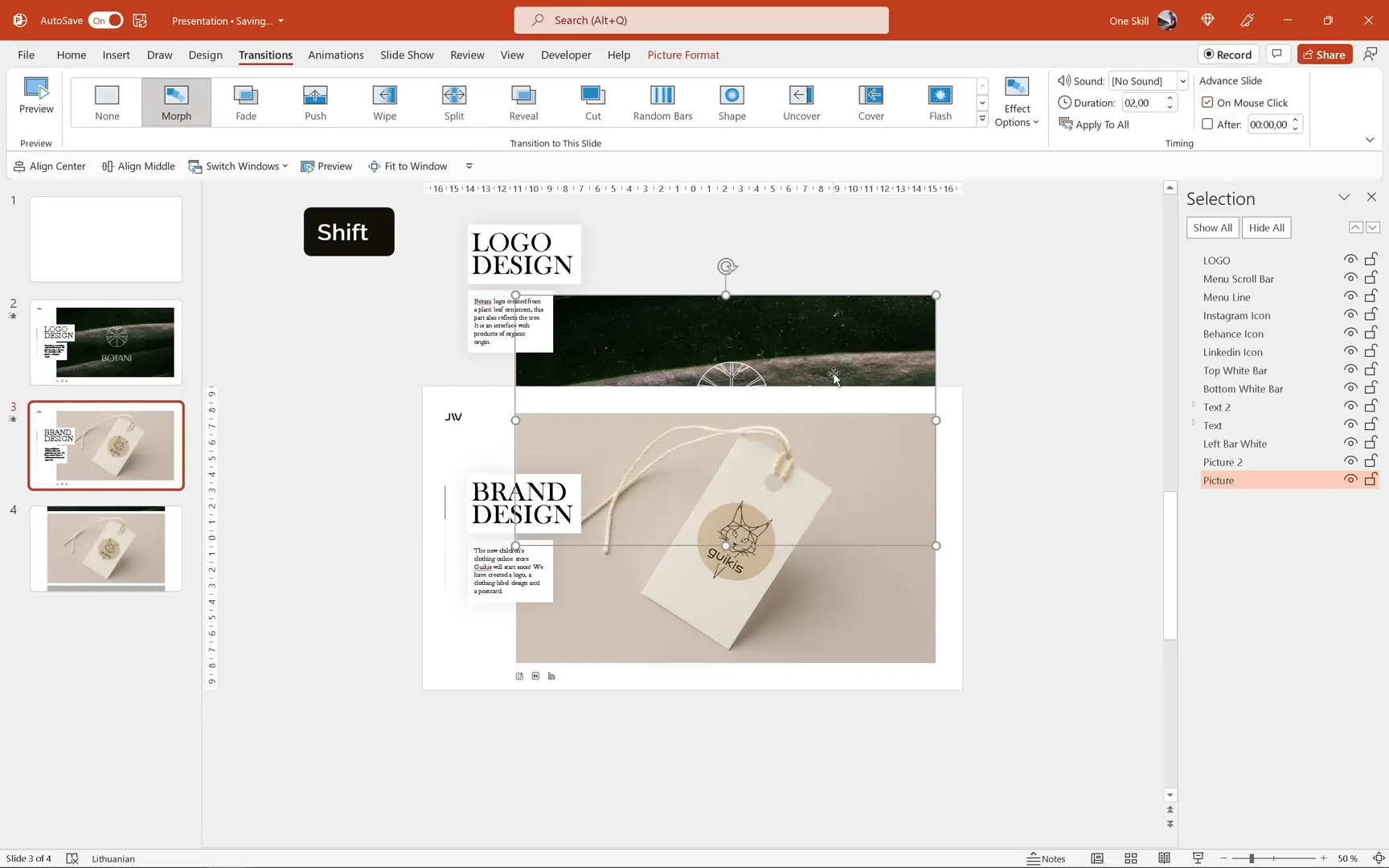1389x868 pixels.
Task: Apply the Push transition
Action: (315, 102)
